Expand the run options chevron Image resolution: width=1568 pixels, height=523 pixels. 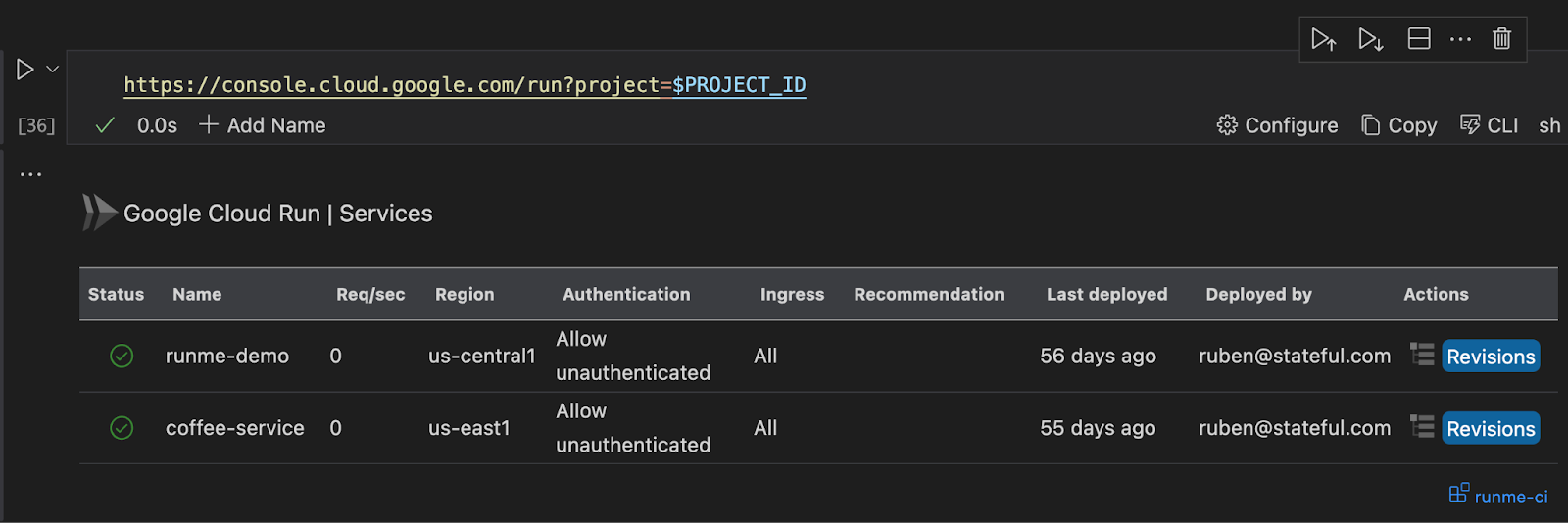tap(53, 70)
